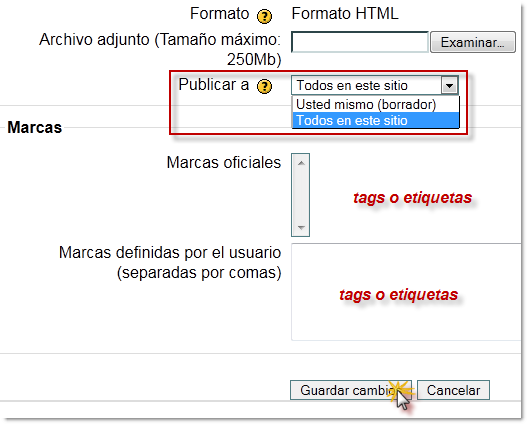Click the Cancelar button

(x=453, y=390)
